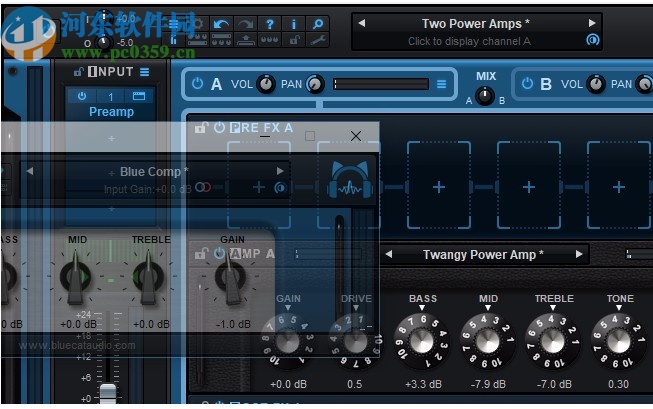Click the top toolbar knob reading -5.0

(x=103, y=42)
